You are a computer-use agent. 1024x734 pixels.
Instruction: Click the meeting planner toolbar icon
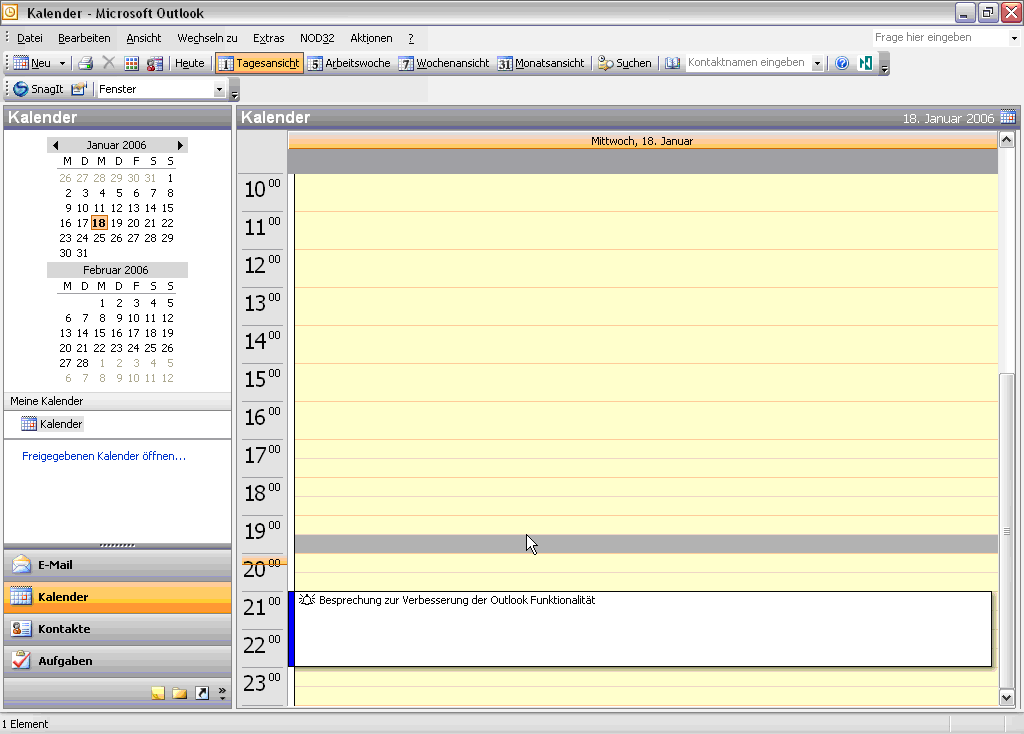pos(155,63)
